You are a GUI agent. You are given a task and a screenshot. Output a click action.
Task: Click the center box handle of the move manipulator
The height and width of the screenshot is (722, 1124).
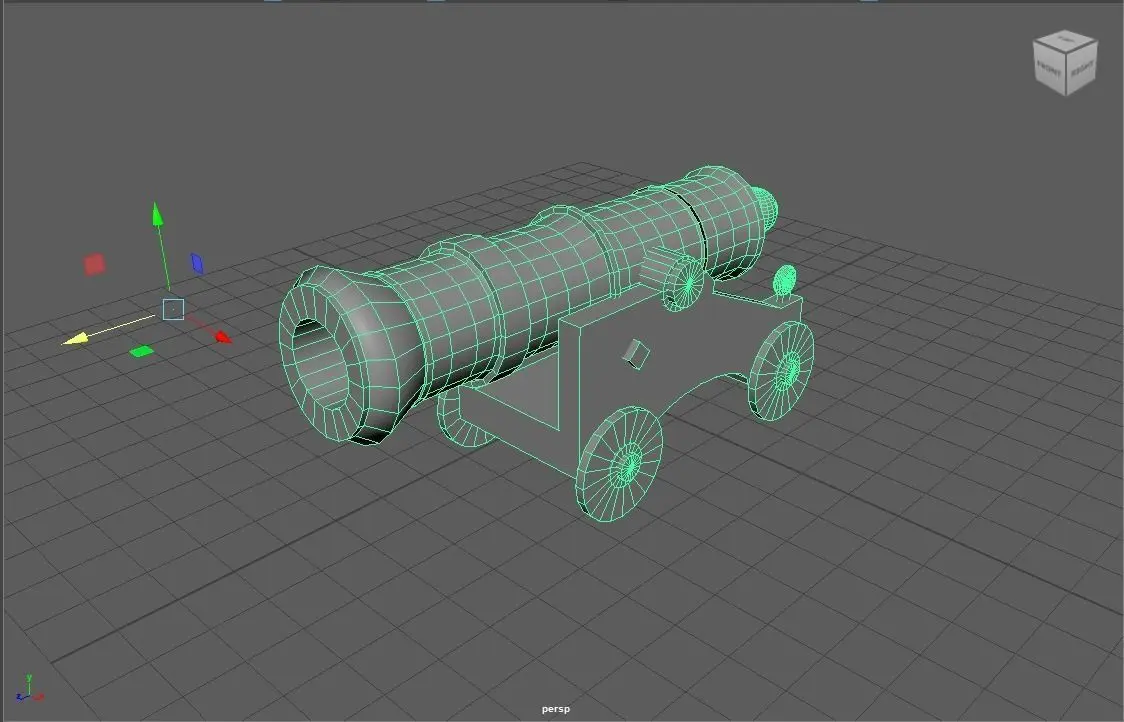tap(173, 310)
